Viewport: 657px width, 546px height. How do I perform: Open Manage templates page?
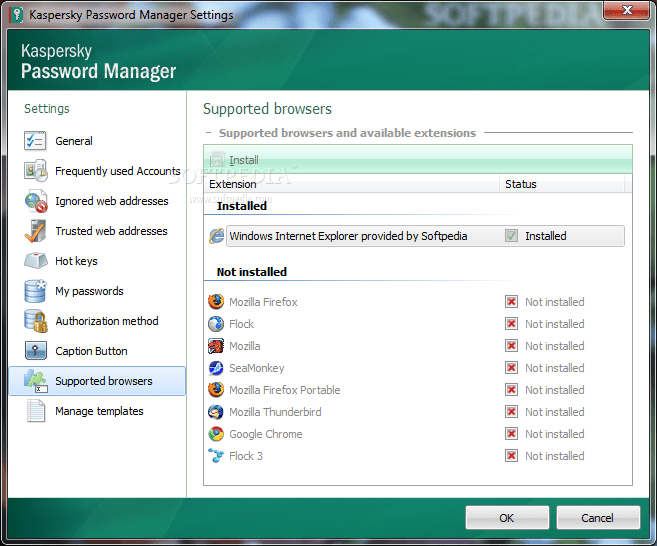[99, 411]
